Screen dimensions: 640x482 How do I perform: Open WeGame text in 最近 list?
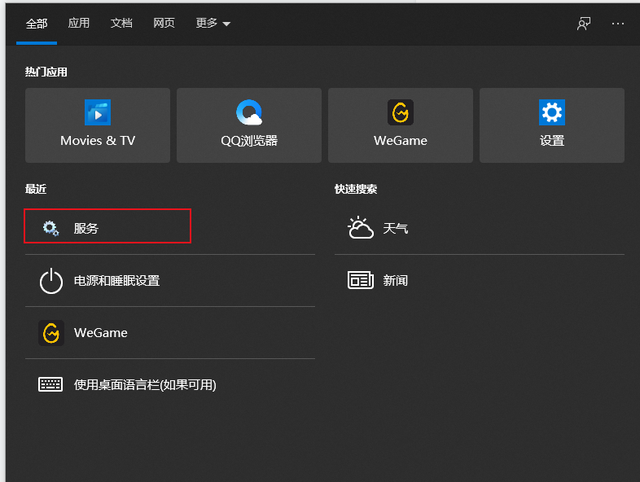pyautogui.click(x=100, y=333)
